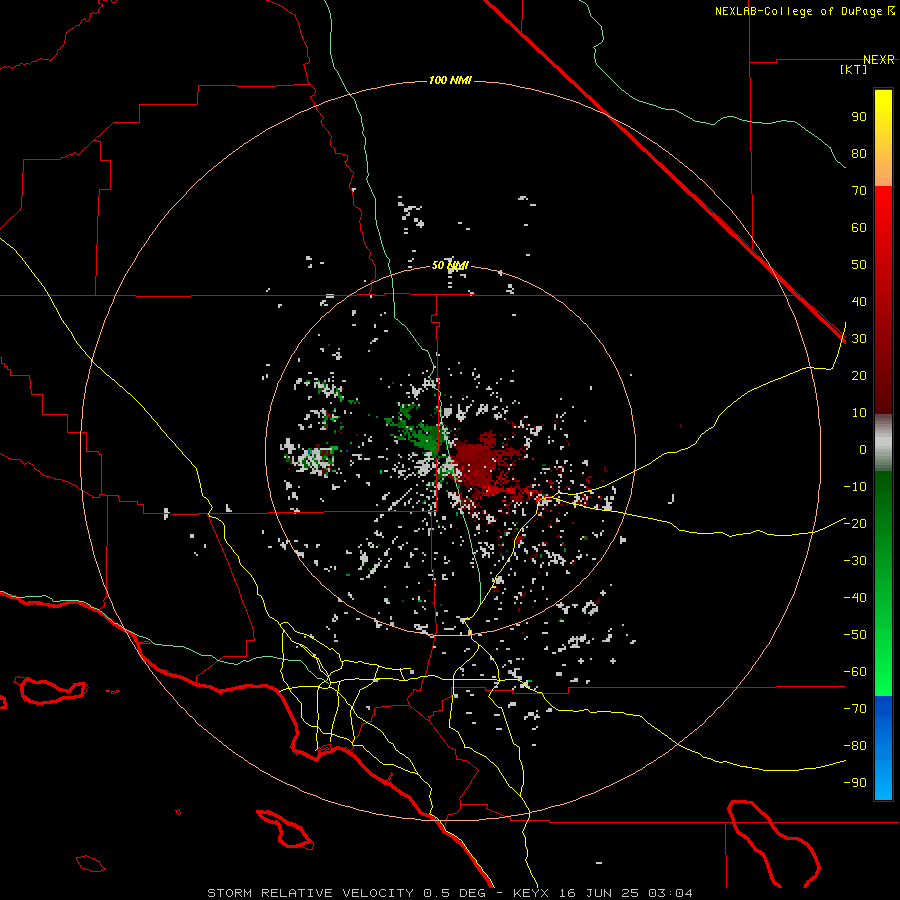Click the positive 80 scale value
The image size is (900, 900).
click(x=859, y=153)
